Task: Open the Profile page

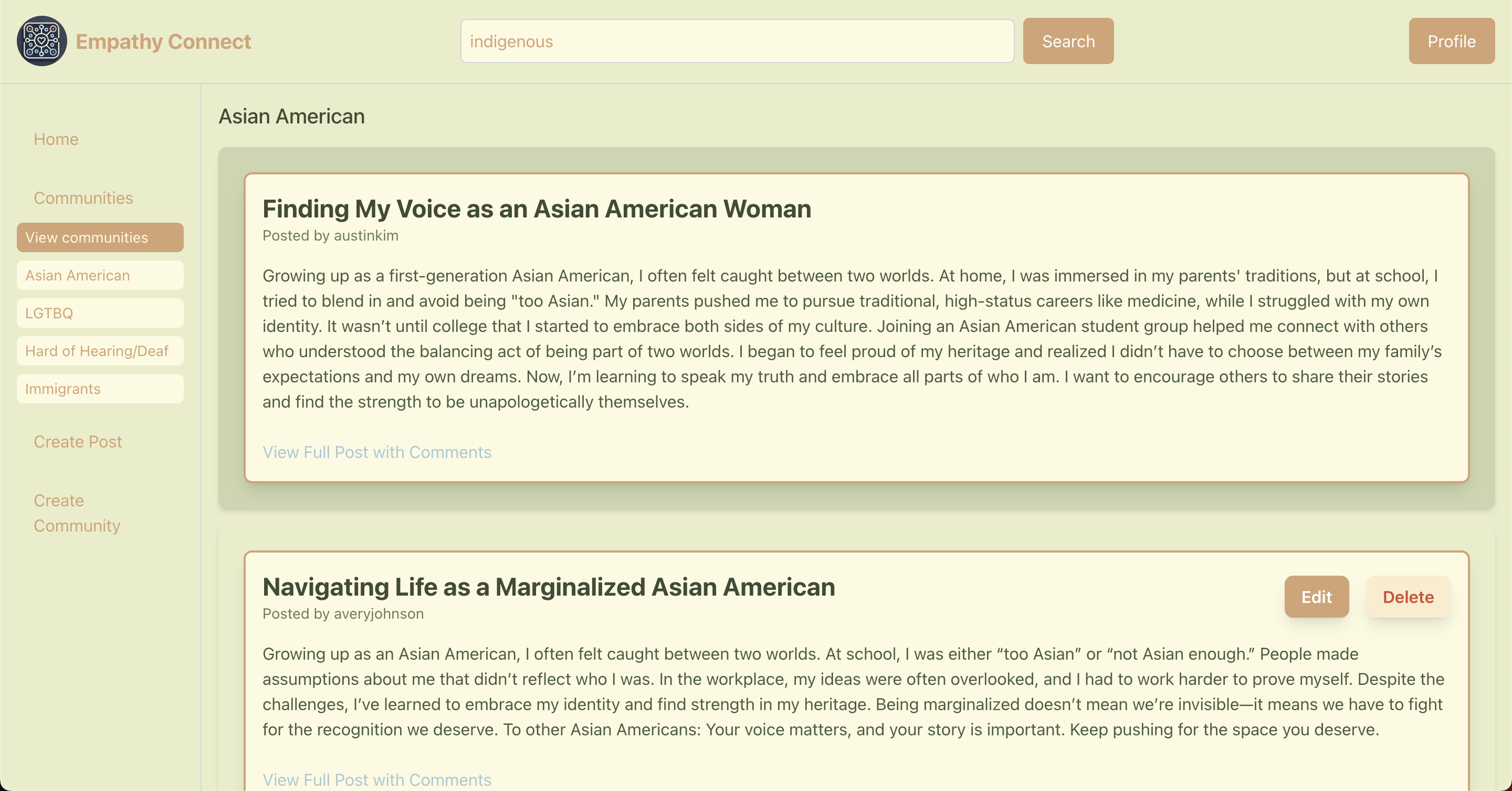Action: pyautogui.click(x=1451, y=41)
